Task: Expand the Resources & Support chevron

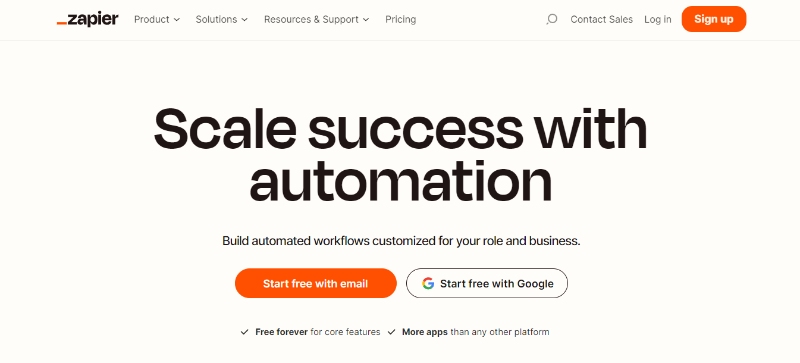Action: (x=366, y=19)
